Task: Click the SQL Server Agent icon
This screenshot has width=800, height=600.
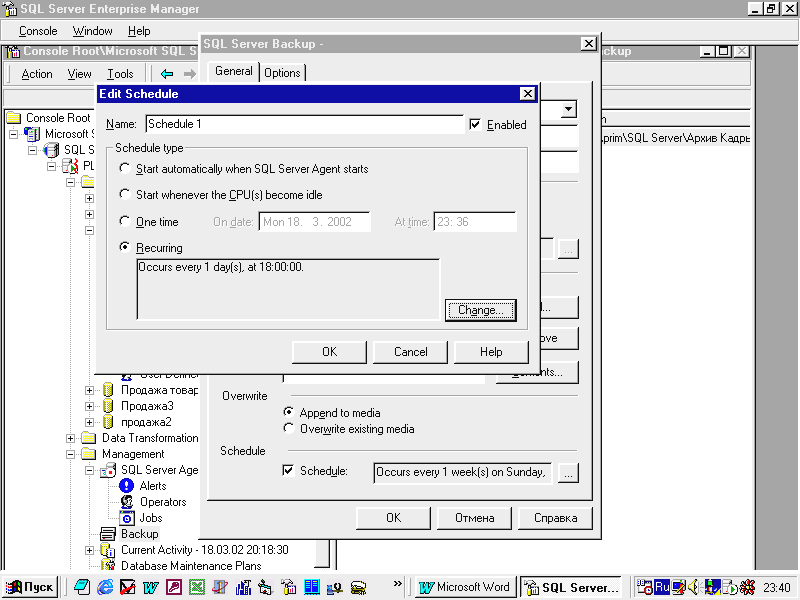Action: click(108, 470)
